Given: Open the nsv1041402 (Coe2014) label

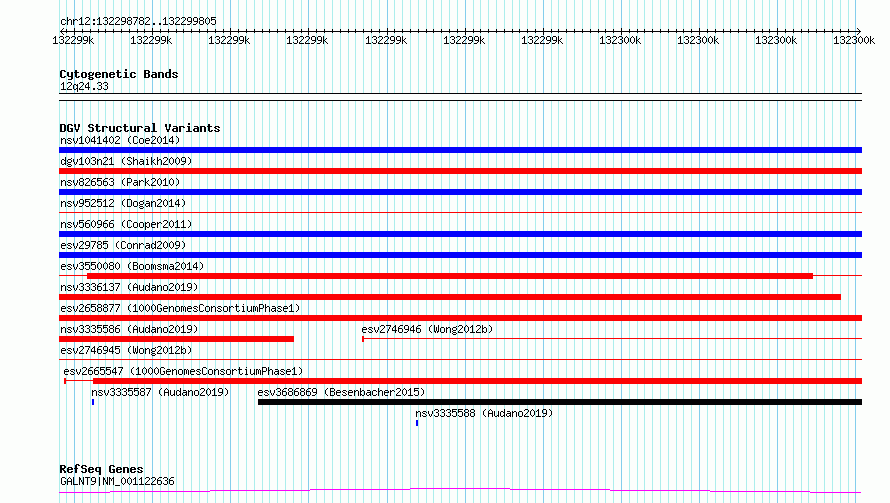Looking at the screenshot, I should tap(120, 140).
